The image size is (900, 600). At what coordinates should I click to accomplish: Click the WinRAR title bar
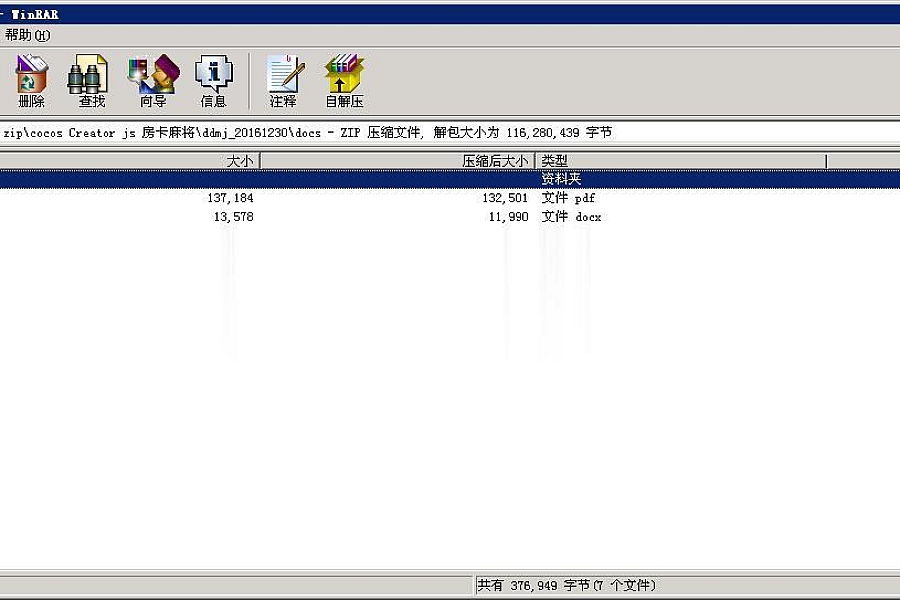(x=450, y=14)
